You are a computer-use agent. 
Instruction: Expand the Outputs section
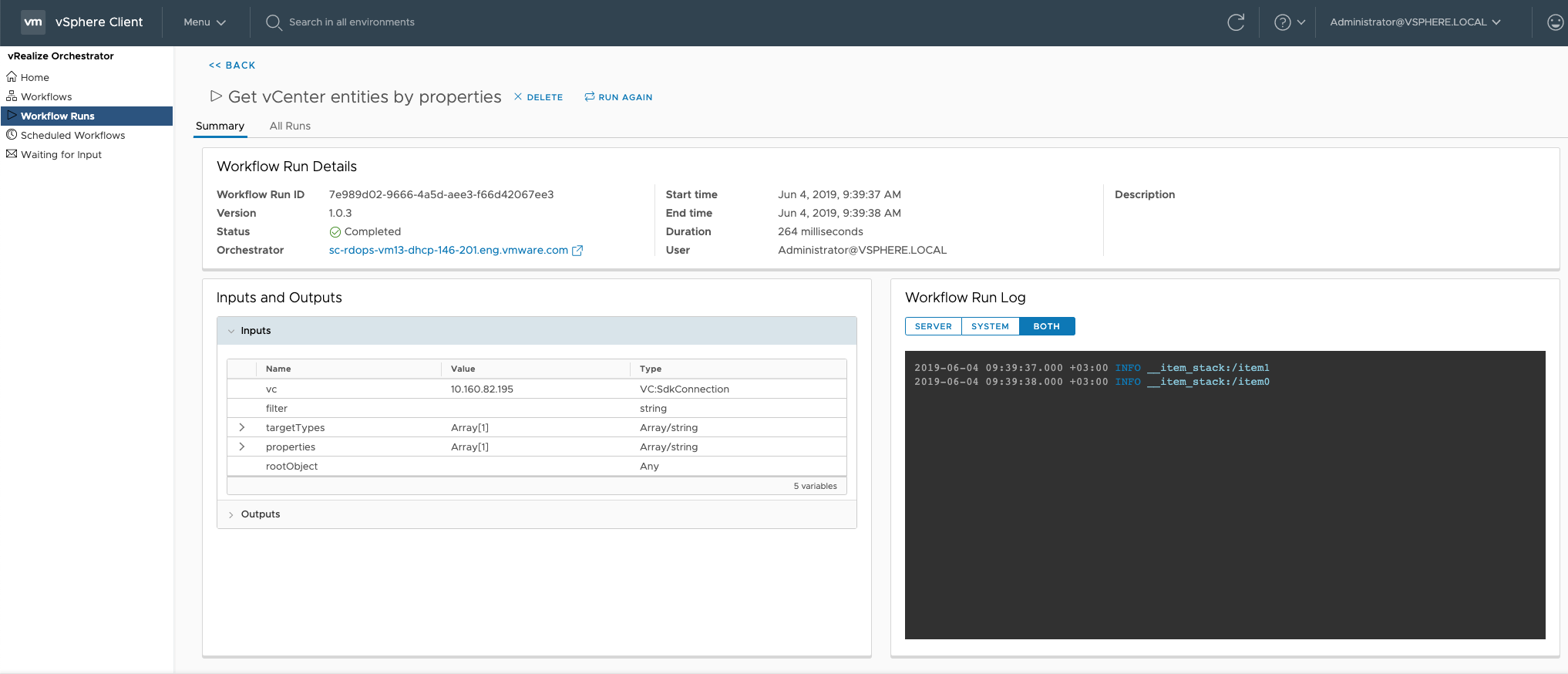coord(231,514)
